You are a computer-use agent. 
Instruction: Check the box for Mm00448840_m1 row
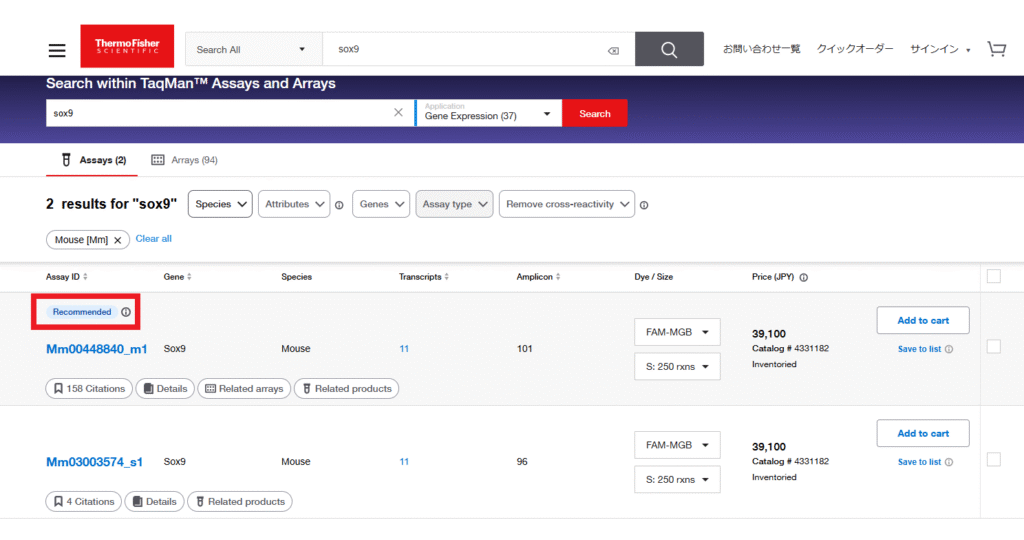[x=993, y=346]
